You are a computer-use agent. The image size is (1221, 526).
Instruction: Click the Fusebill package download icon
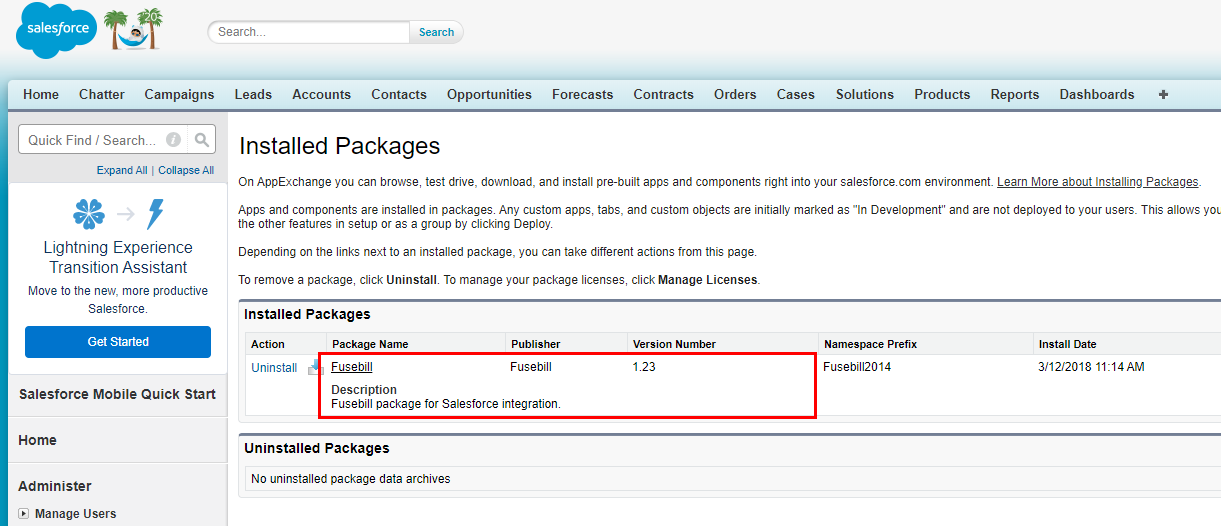point(315,367)
